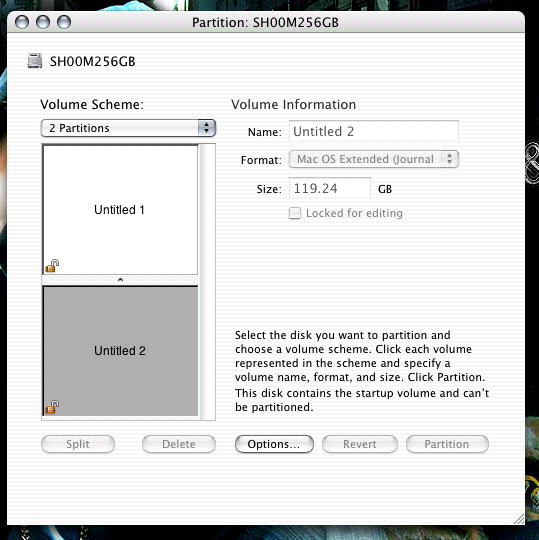This screenshot has width=539, height=540.
Task: Click the Delete button
Action: (179, 444)
